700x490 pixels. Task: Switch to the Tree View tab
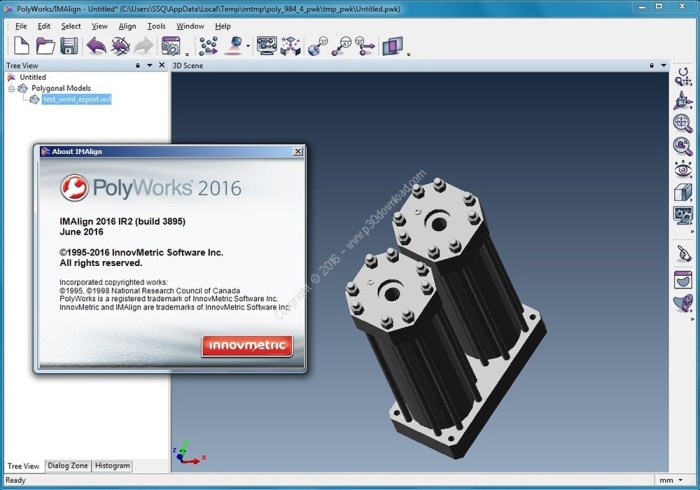coord(23,466)
